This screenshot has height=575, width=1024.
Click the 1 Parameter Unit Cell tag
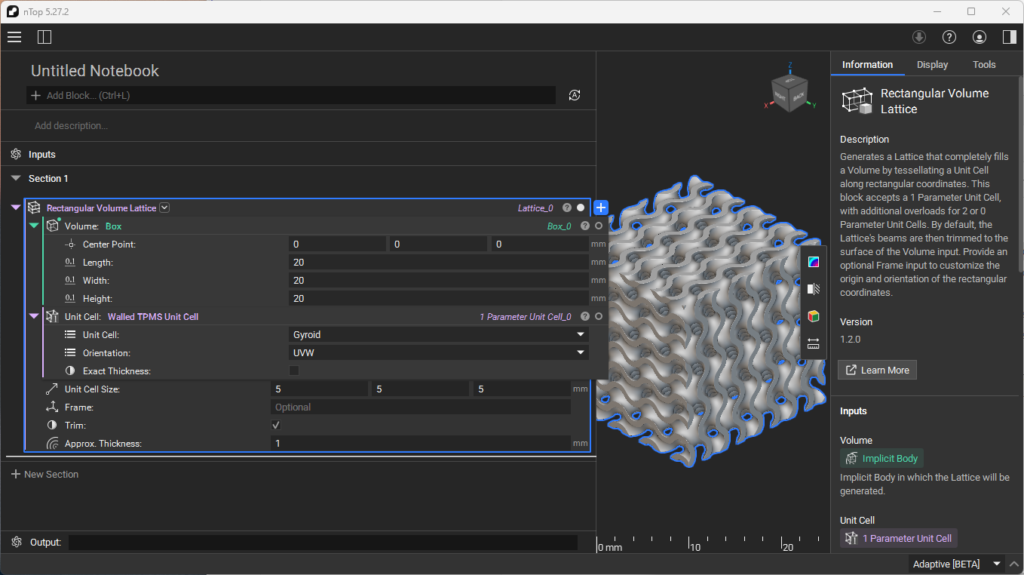point(899,538)
